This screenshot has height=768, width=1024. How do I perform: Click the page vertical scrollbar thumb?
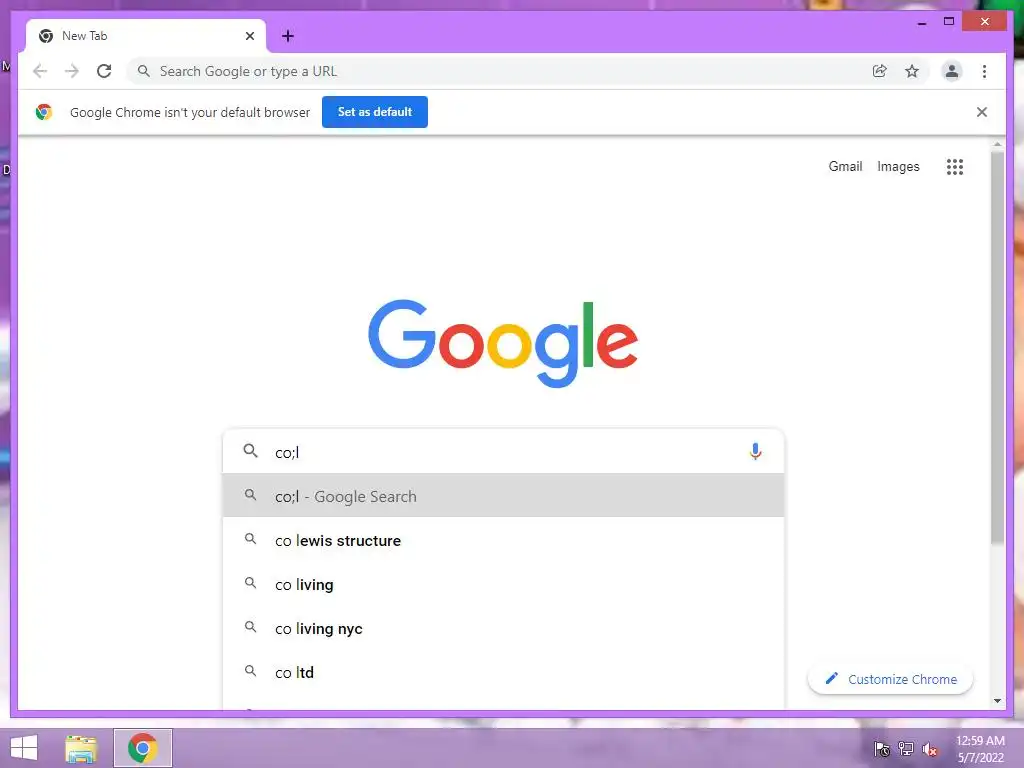click(997, 346)
